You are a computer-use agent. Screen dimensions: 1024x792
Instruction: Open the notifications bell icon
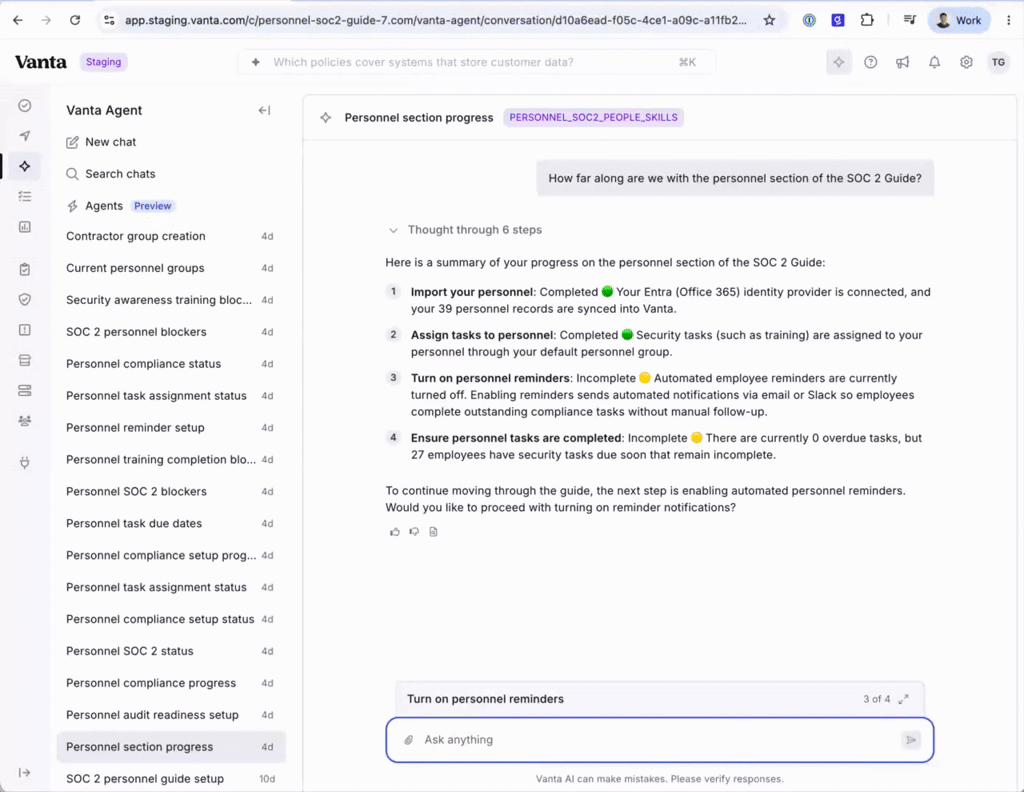tap(935, 62)
